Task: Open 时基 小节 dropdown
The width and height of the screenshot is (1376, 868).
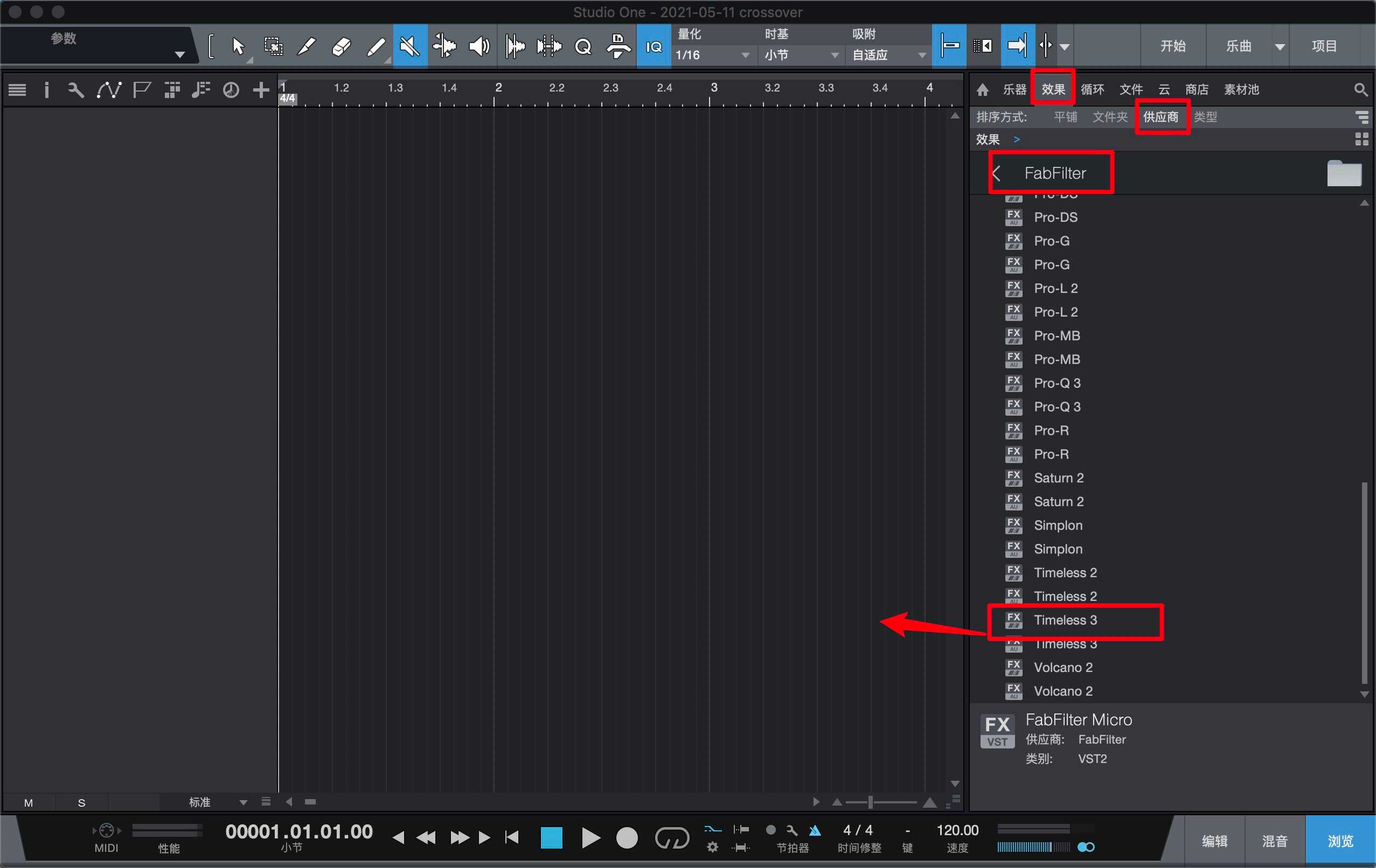Action: (801, 55)
